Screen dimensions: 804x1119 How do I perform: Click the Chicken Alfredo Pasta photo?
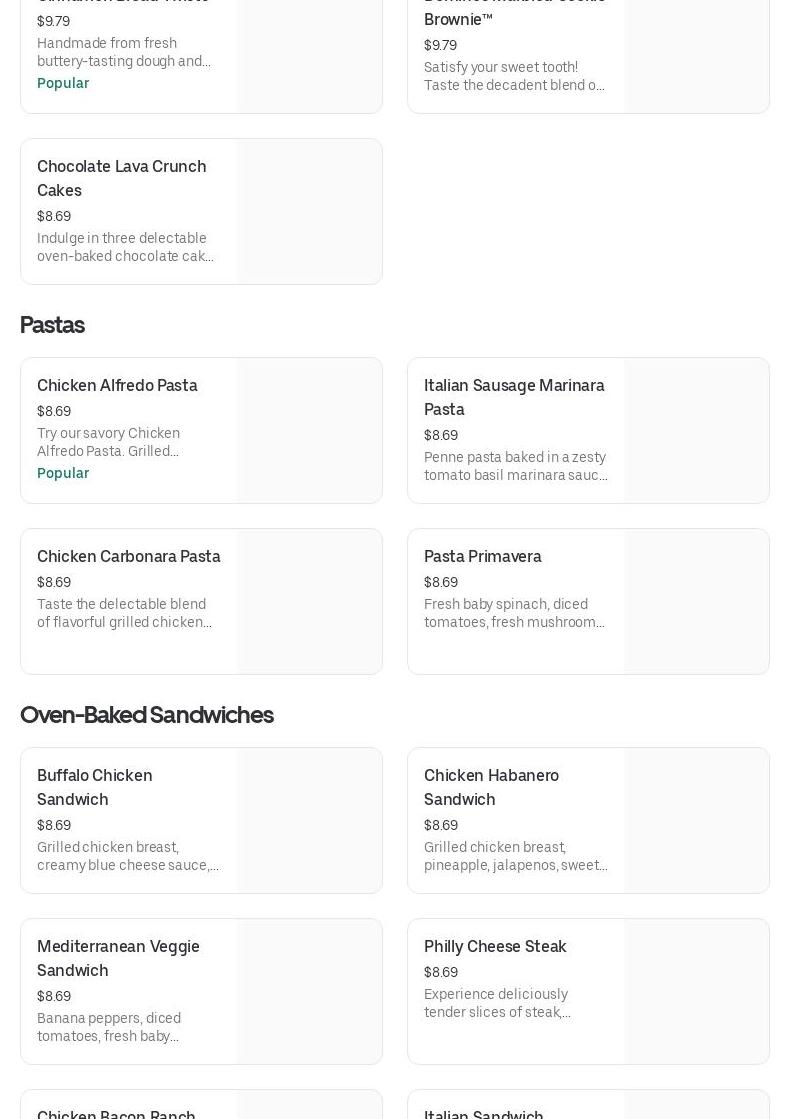tap(309, 431)
